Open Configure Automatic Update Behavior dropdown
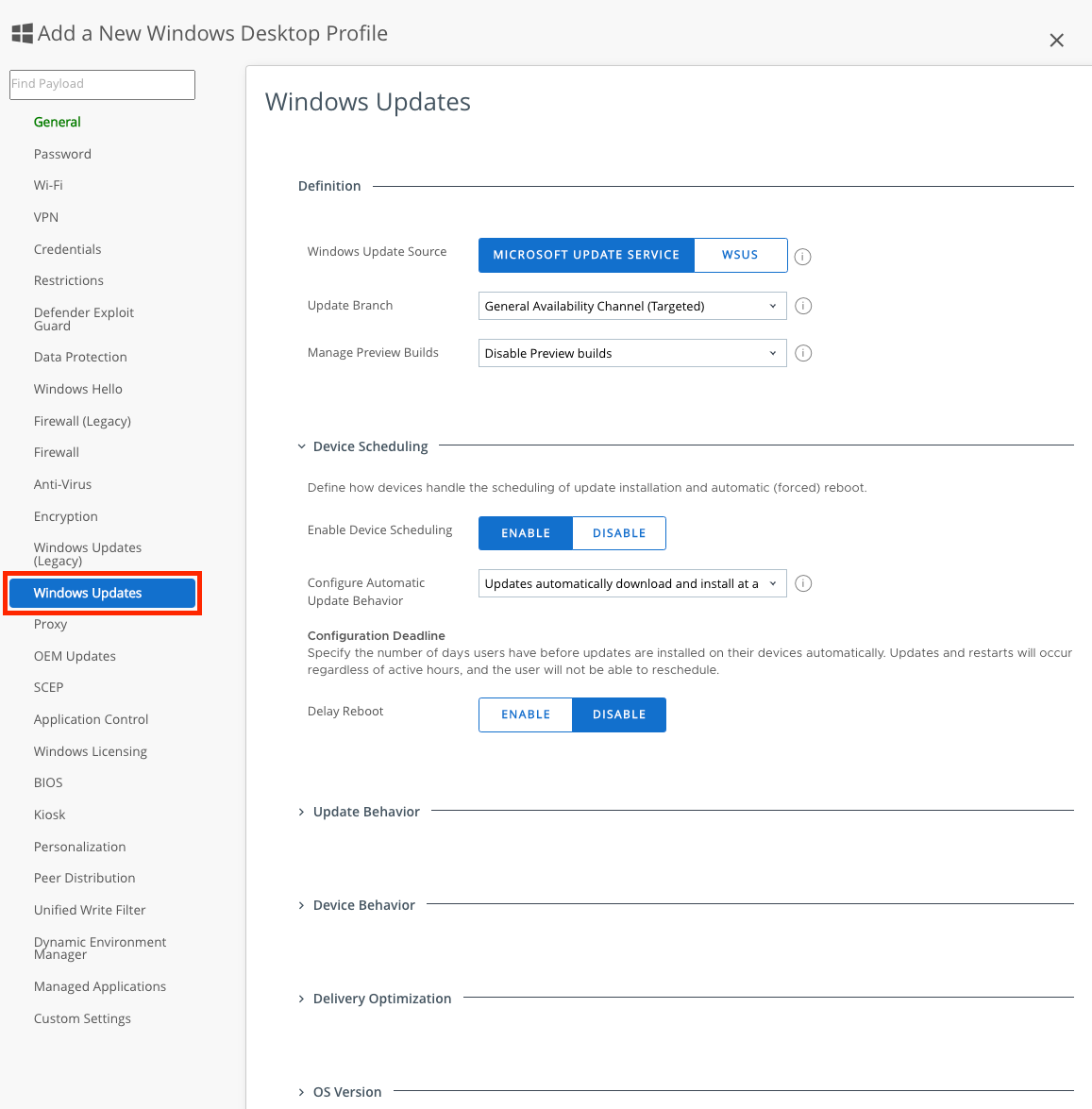Image resolution: width=1092 pixels, height=1109 pixels. [x=631, y=583]
